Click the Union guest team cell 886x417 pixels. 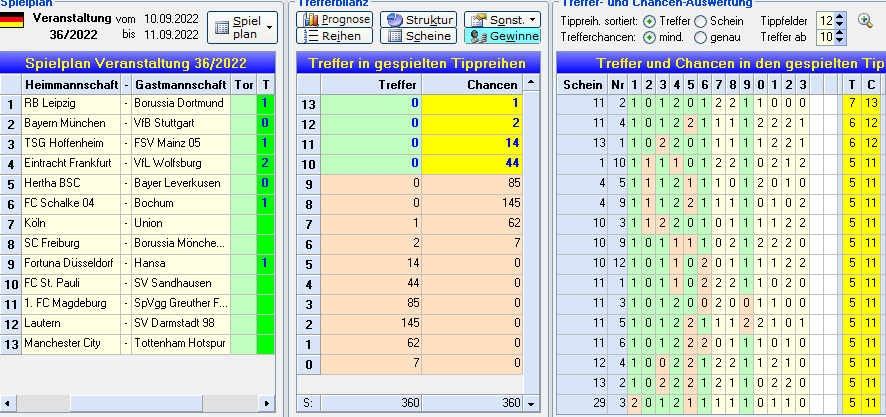[x=181, y=223]
